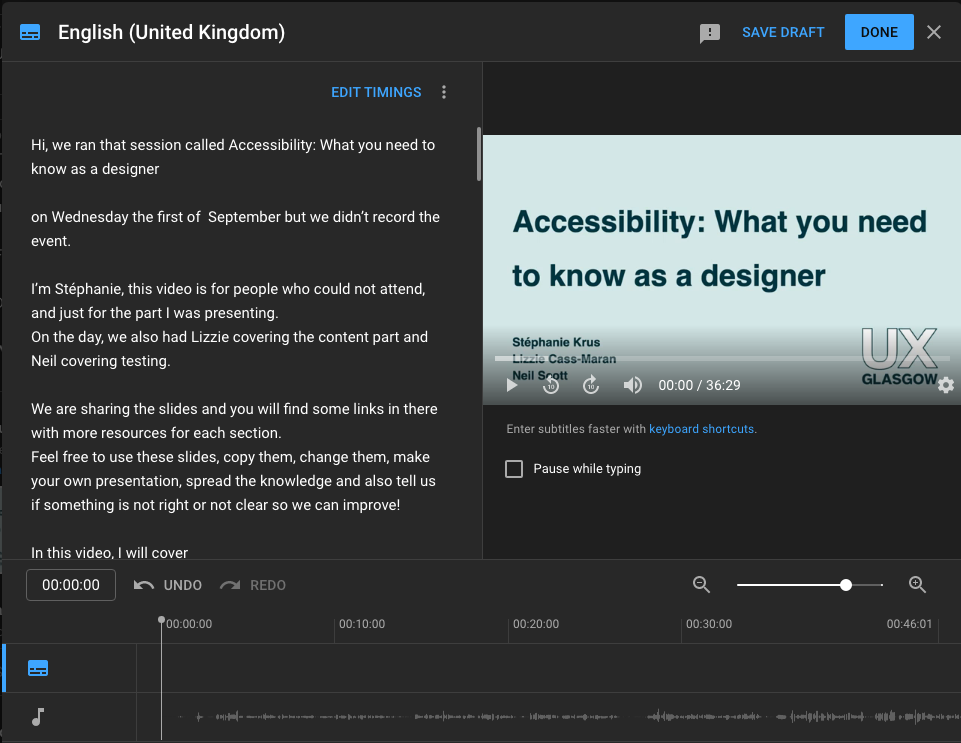Seek using the video progress bar

click(722, 359)
